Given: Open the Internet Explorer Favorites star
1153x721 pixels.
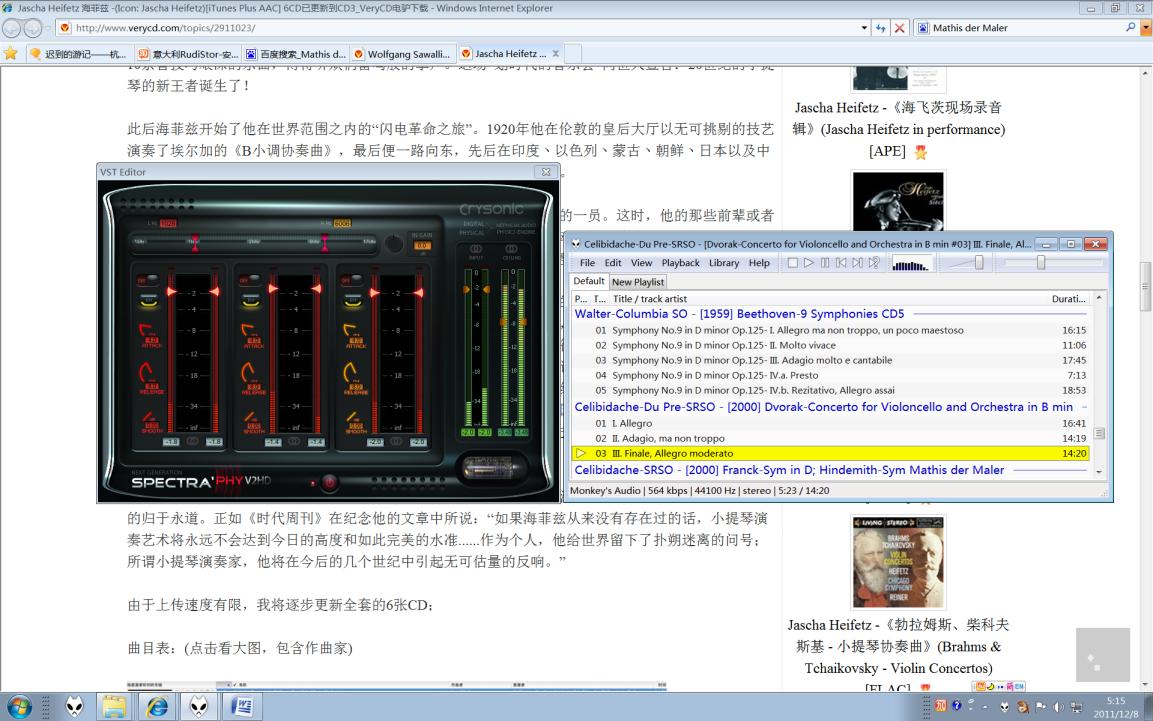Looking at the screenshot, I should [10, 54].
